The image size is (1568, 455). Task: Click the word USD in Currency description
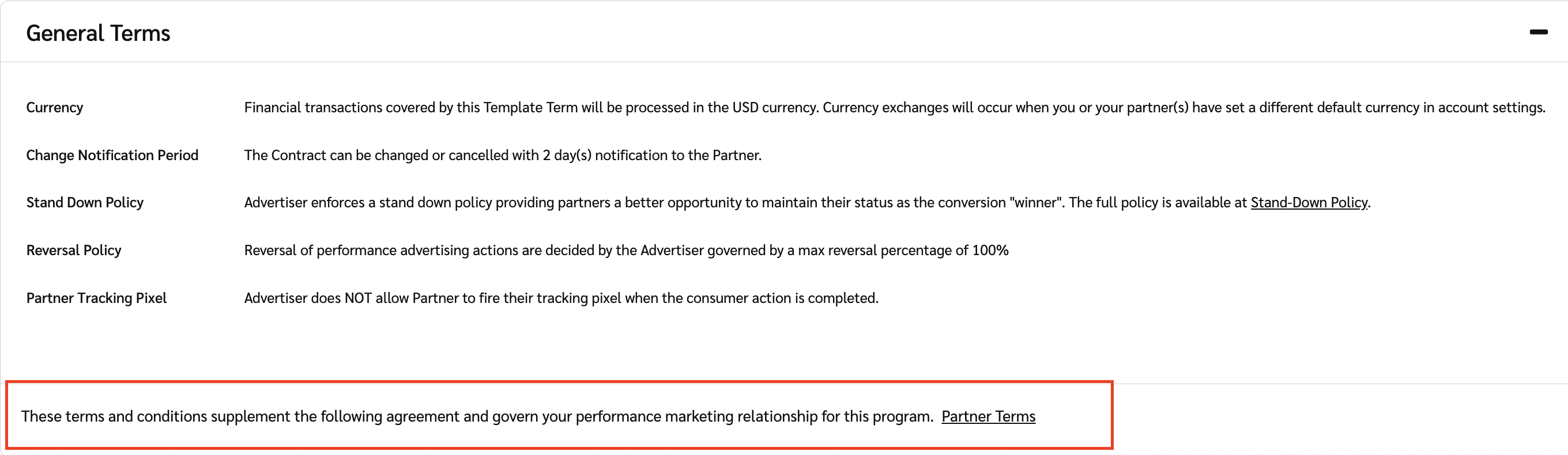pyautogui.click(x=745, y=108)
